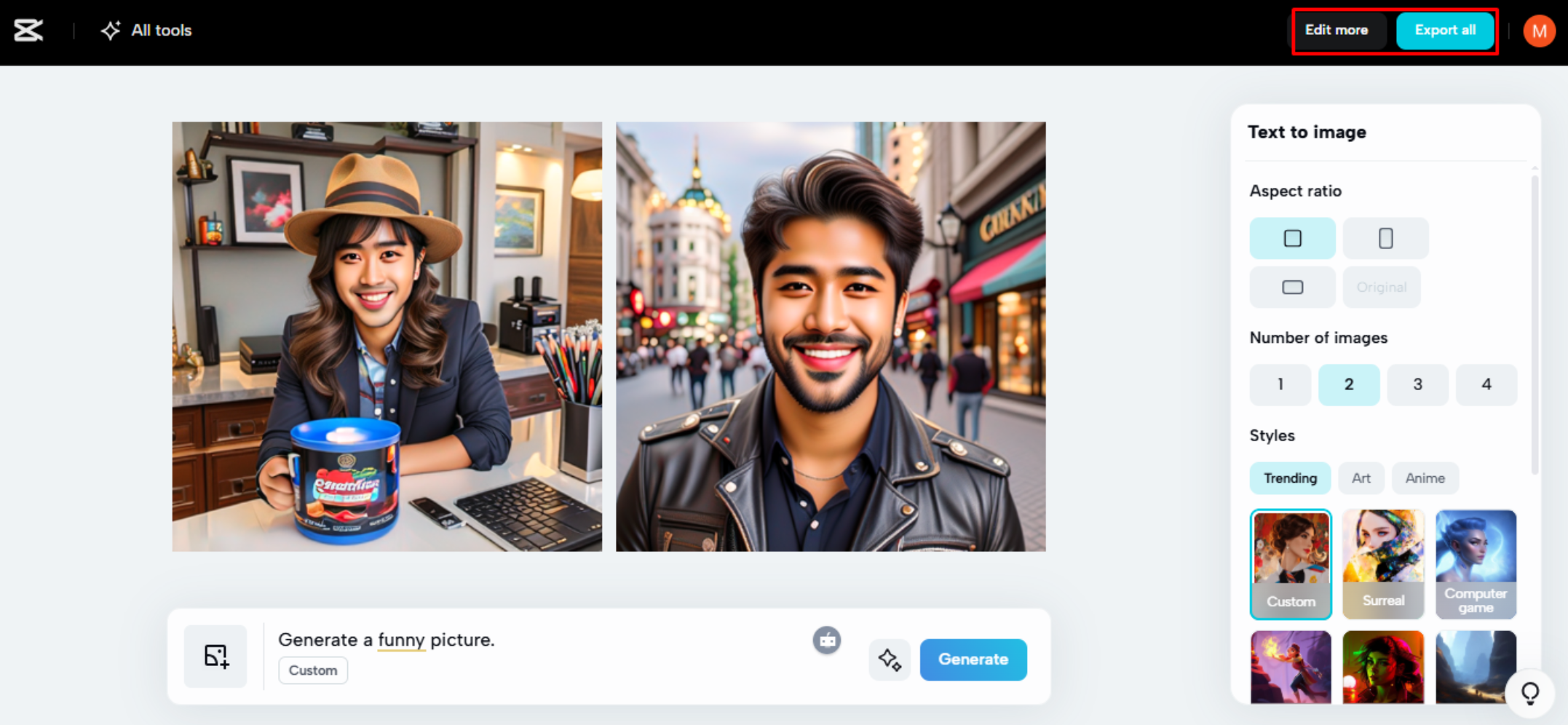Click the Export all button
The image size is (1568, 725).
[1445, 30]
